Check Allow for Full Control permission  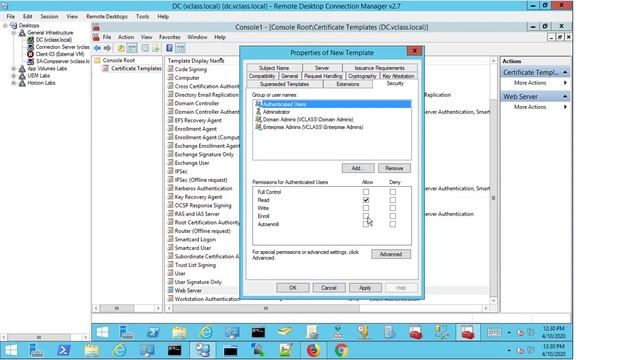tap(366, 191)
